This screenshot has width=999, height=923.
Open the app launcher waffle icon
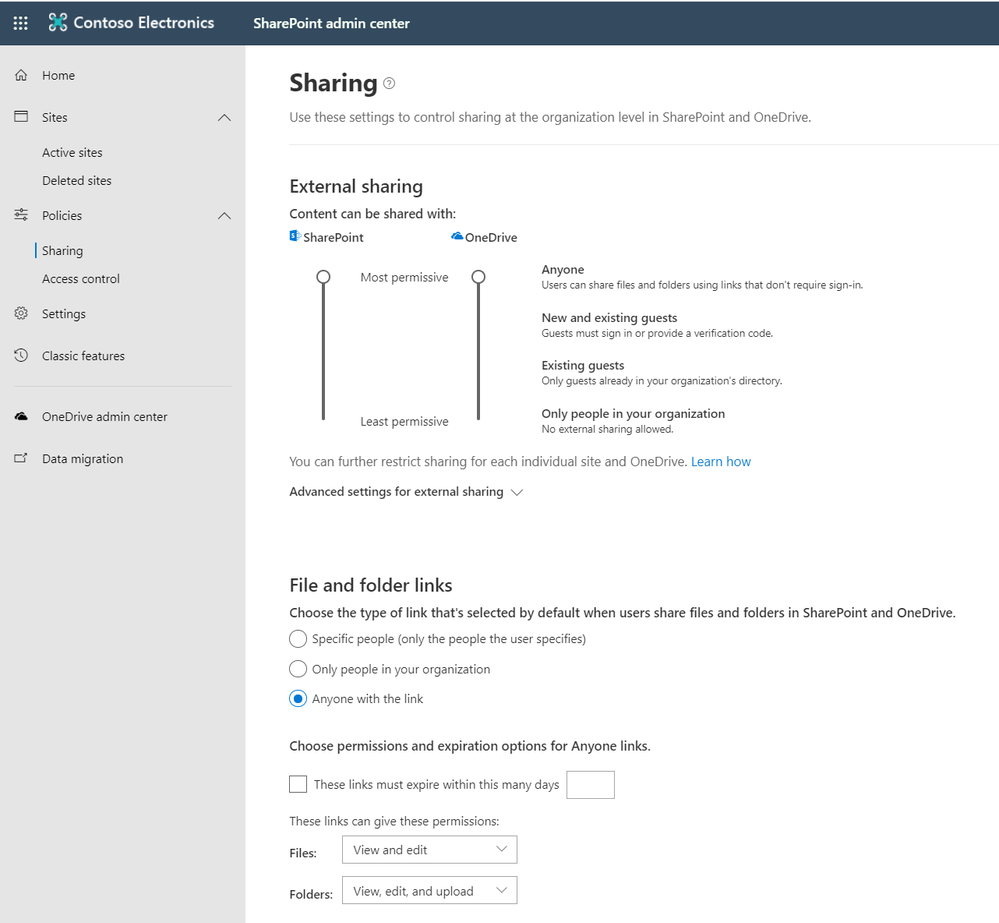(20, 23)
